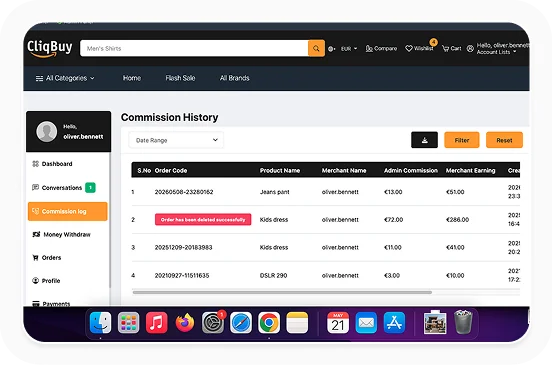Click the €72.00 admin commission cell
Screen dimensions: 552x365
[x=393, y=220]
